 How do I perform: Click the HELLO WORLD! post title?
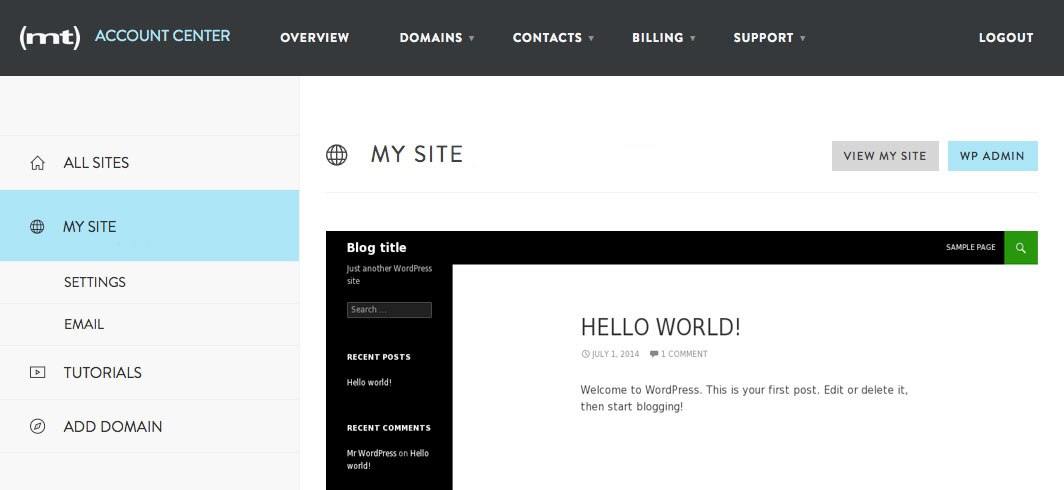(x=660, y=327)
